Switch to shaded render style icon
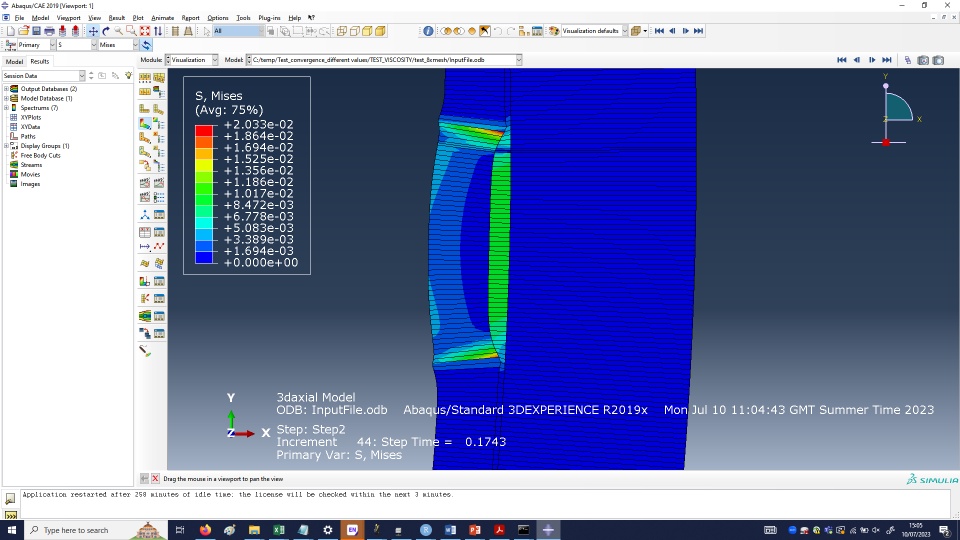960x540 pixels. pos(380,31)
